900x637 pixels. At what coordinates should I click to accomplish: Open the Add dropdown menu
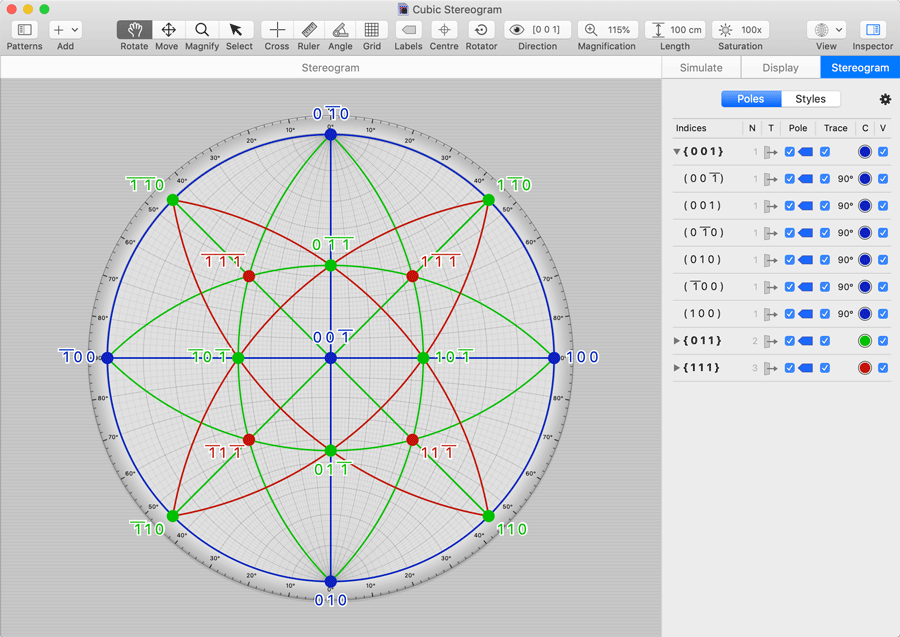65,30
